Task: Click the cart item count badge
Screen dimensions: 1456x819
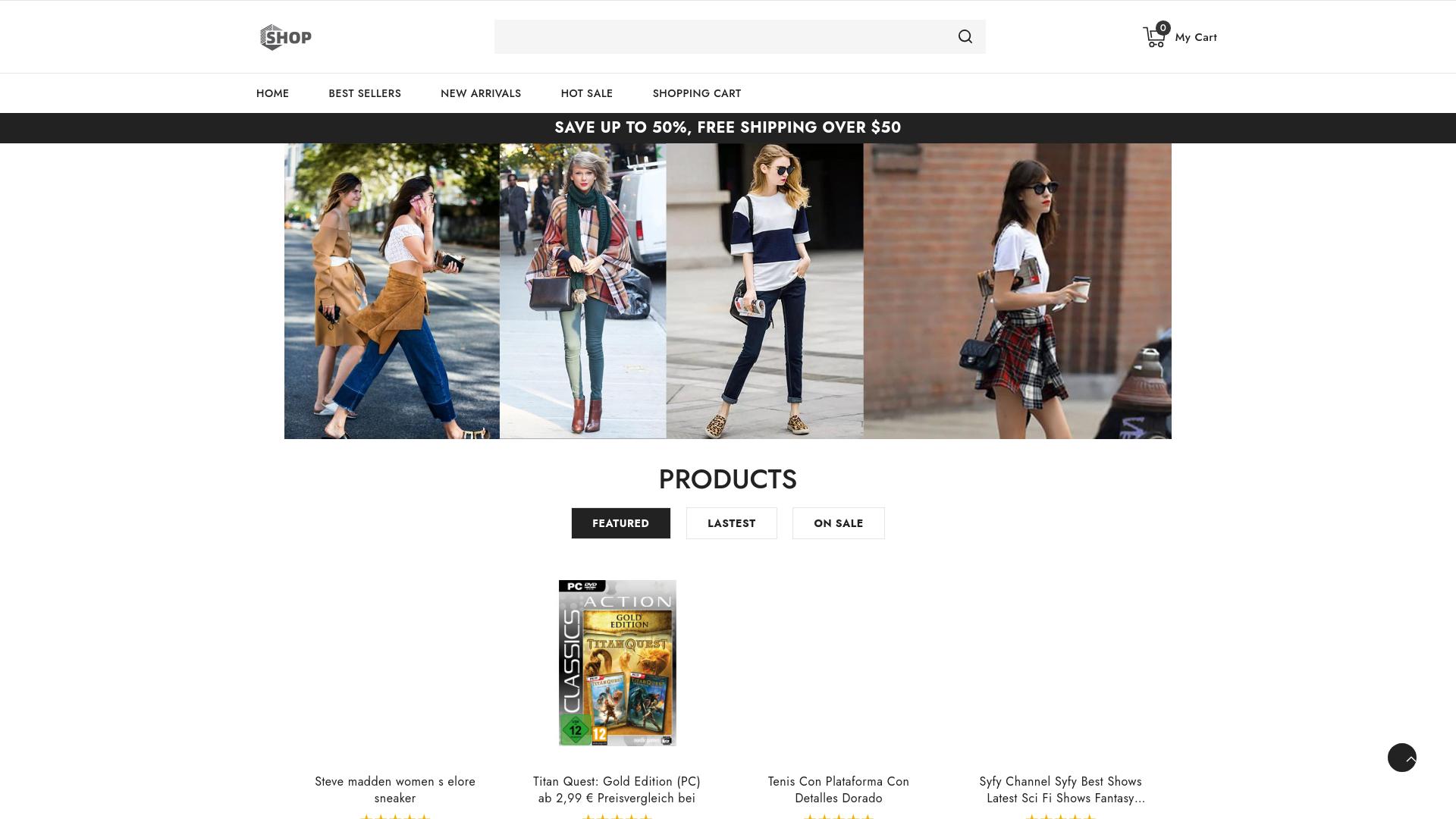Action: [x=1163, y=28]
